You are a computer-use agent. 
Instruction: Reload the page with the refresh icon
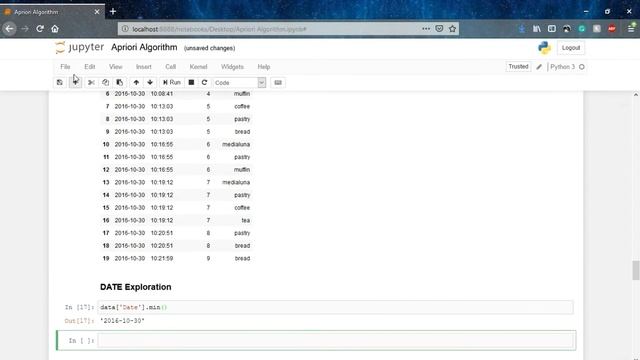coord(40,29)
